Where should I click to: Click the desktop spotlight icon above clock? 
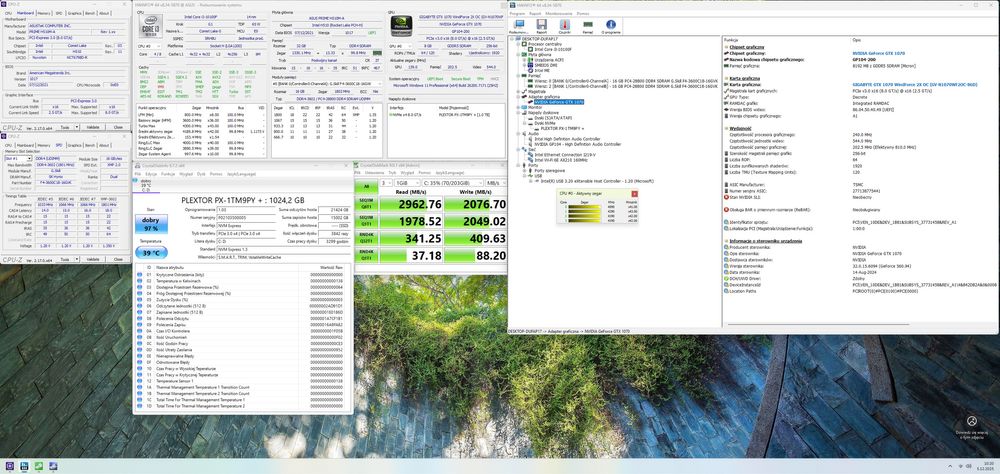point(971,421)
